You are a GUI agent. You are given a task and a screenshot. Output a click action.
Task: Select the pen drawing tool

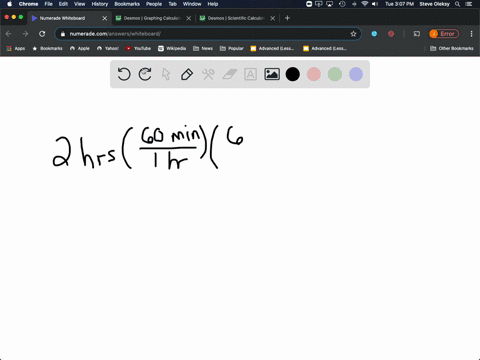click(x=187, y=74)
